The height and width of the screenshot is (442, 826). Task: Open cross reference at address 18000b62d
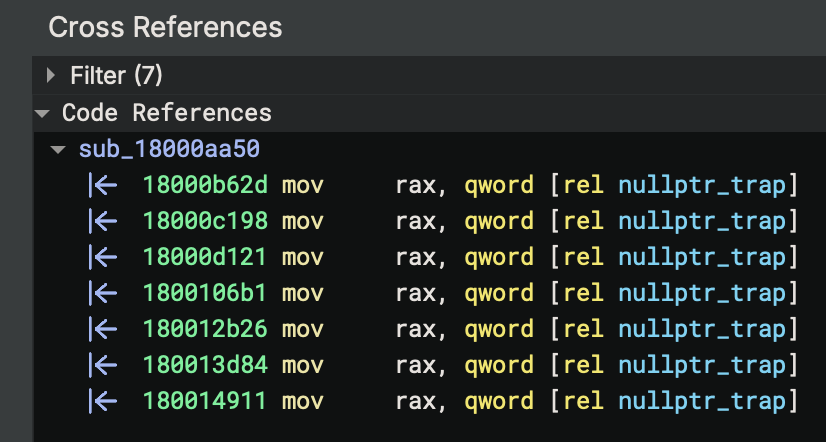[205, 185]
